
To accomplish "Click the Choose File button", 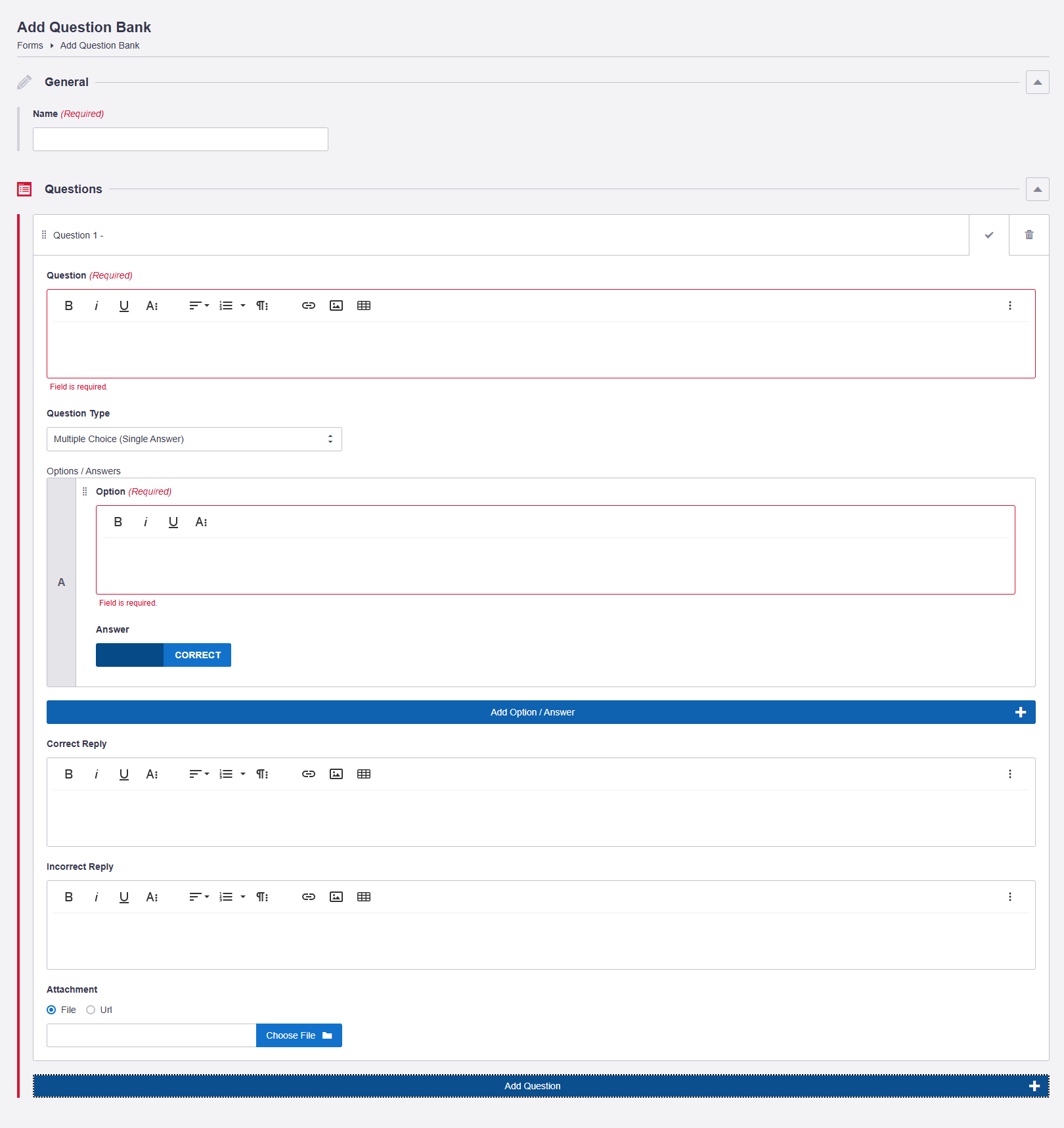I will 299,1035.
